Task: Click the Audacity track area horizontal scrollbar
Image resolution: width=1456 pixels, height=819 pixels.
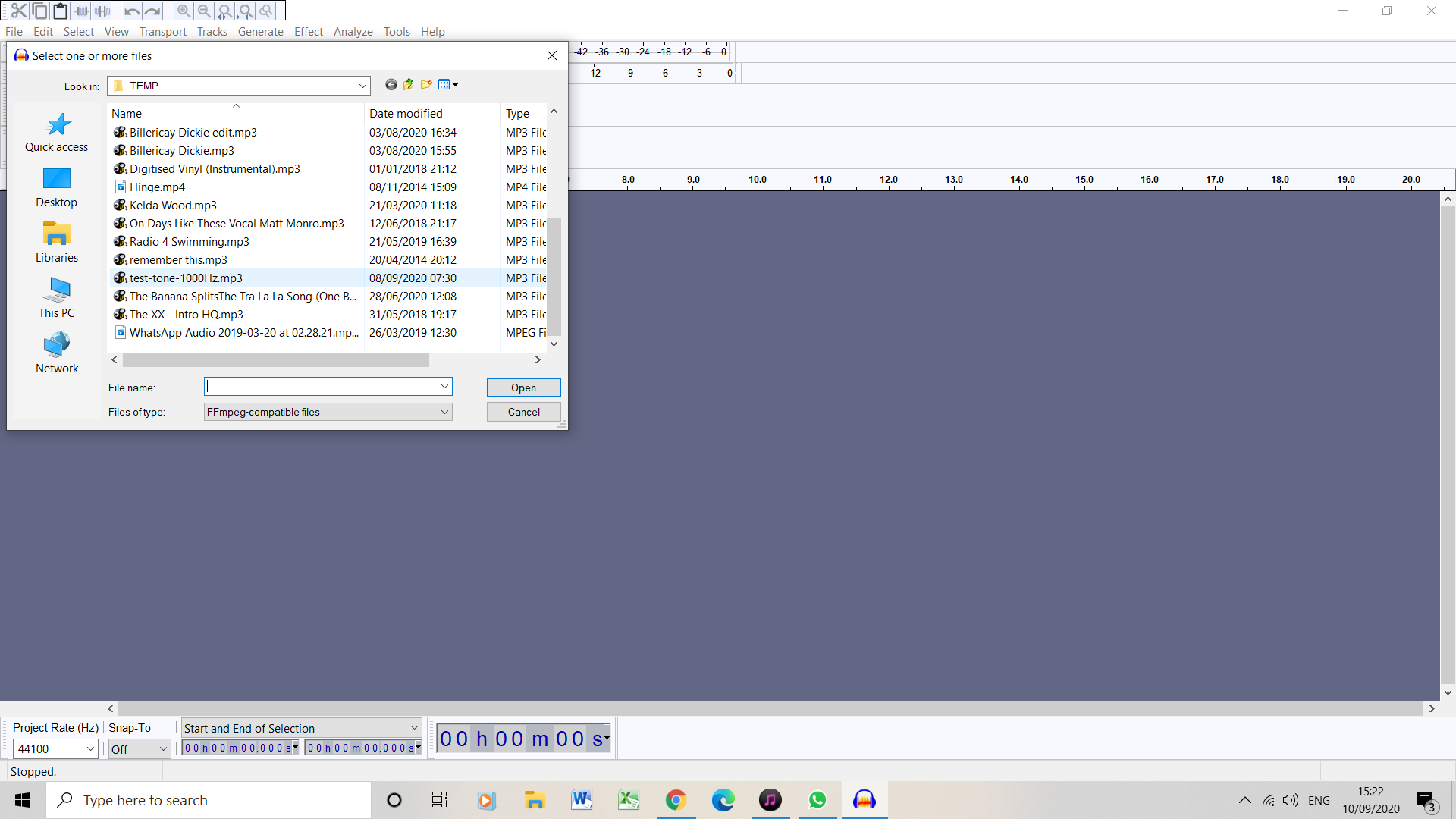Action: [770, 708]
